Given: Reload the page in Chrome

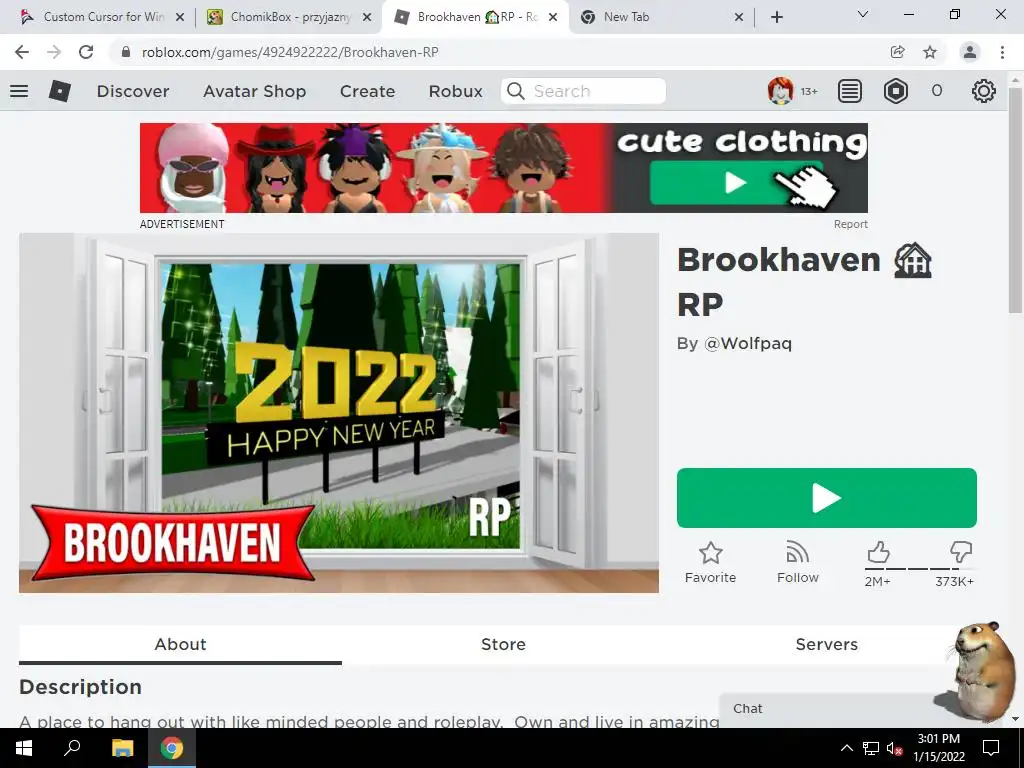Looking at the screenshot, I should tap(86, 52).
